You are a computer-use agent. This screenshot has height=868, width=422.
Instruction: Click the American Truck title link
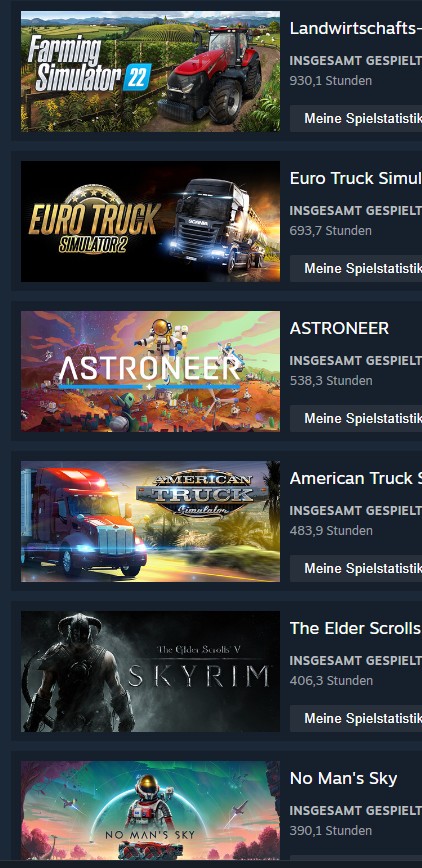[x=356, y=478]
